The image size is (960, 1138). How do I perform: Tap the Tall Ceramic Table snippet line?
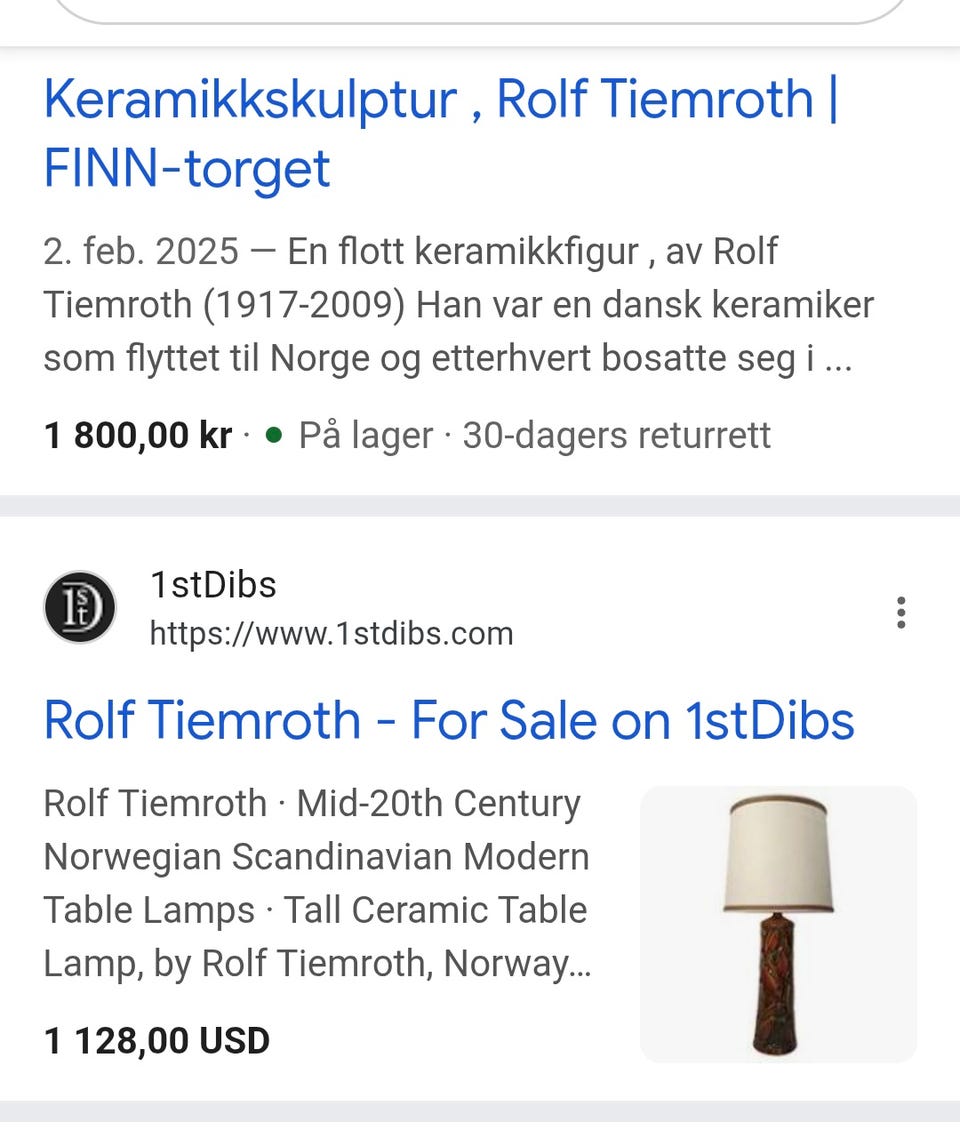pyautogui.click(x=315, y=909)
